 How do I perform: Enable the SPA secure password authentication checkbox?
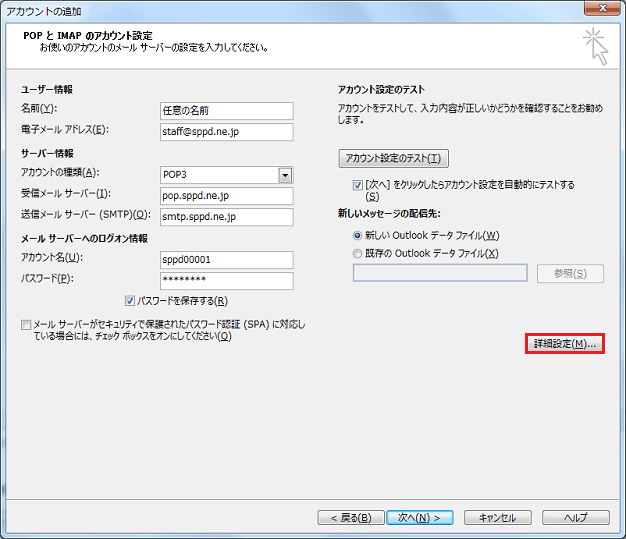(x=26, y=325)
